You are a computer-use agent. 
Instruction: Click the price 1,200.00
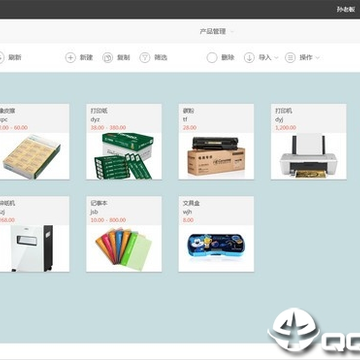pyautogui.click(x=286, y=128)
